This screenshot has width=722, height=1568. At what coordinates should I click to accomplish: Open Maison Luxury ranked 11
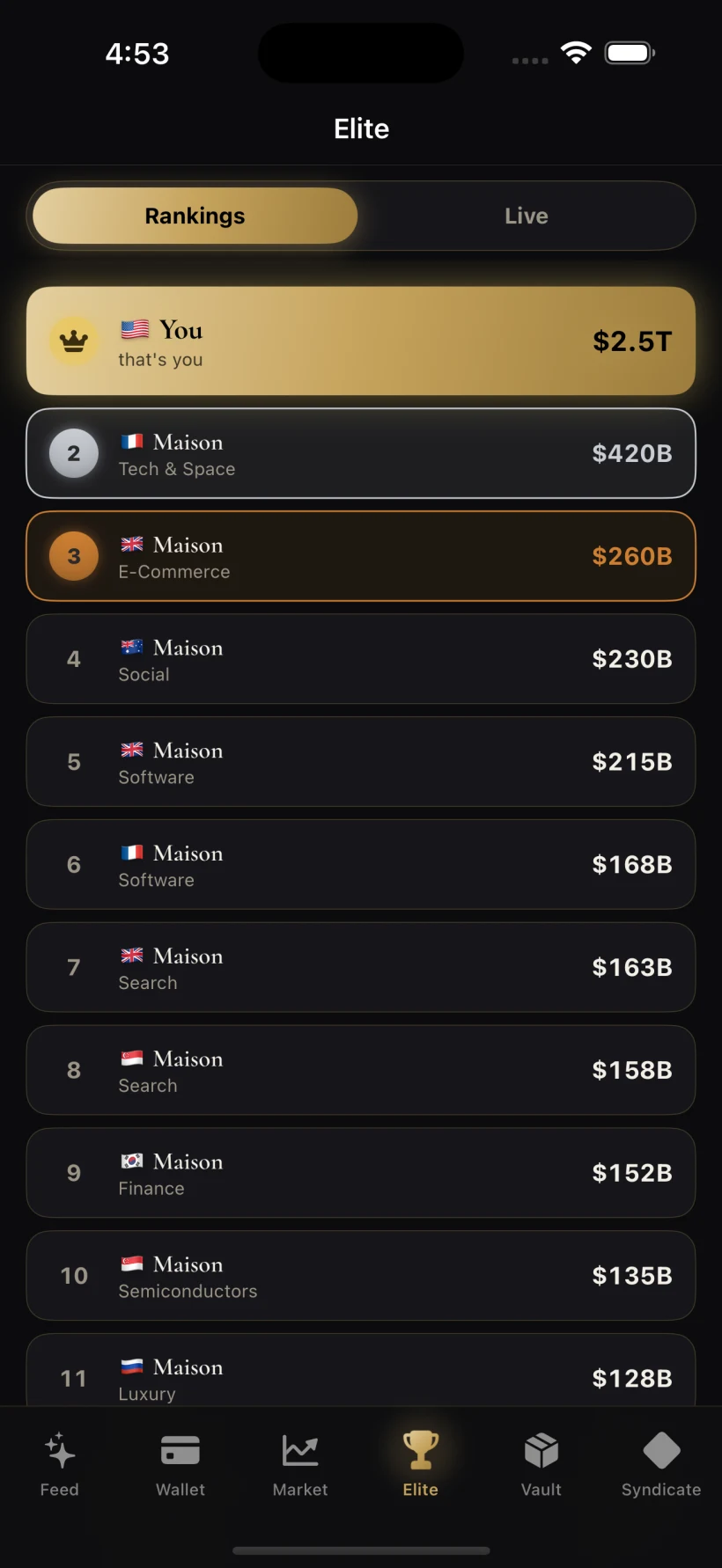pyautogui.click(x=361, y=1370)
